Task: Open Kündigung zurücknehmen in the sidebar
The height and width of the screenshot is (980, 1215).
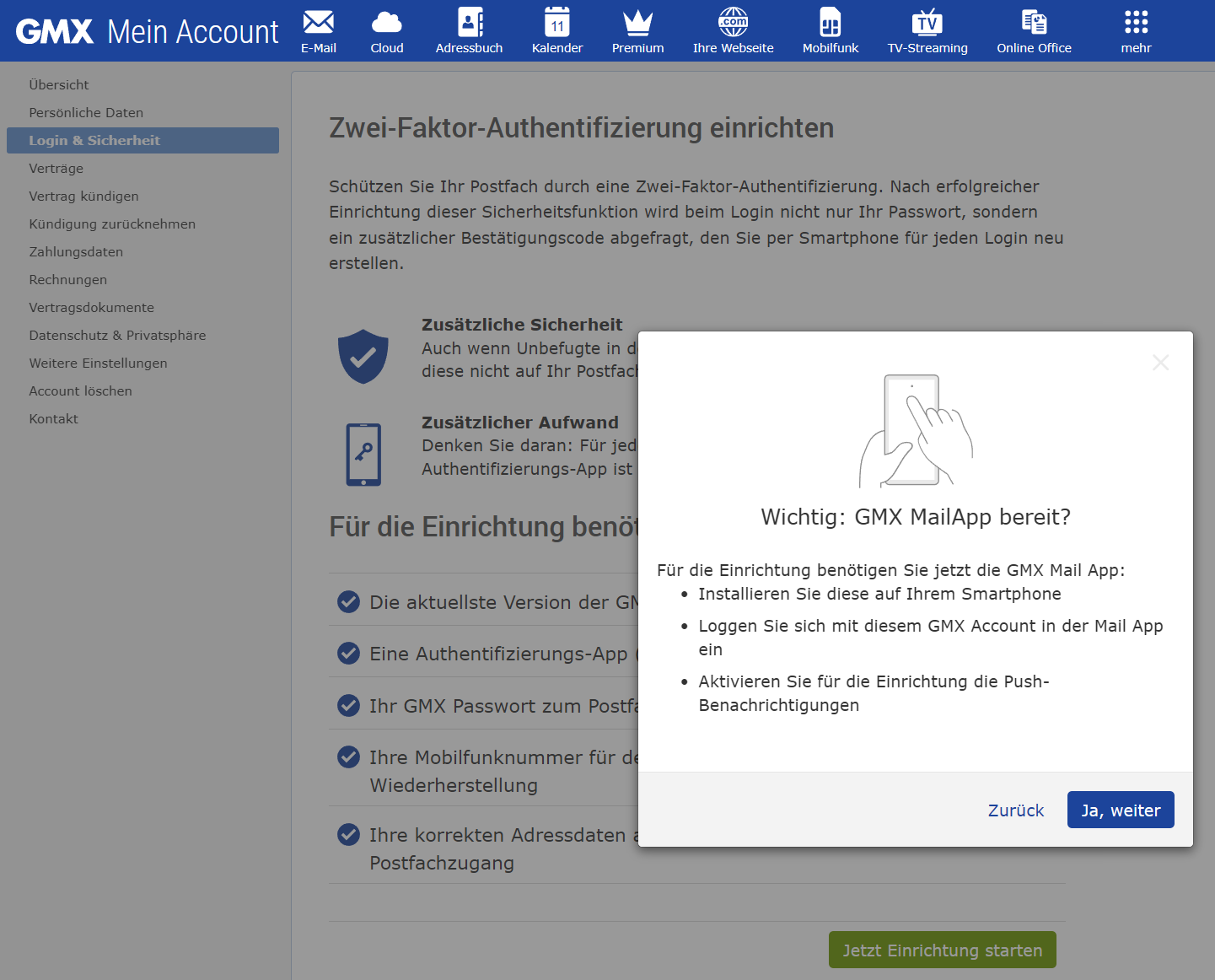Action: click(x=112, y=223)
